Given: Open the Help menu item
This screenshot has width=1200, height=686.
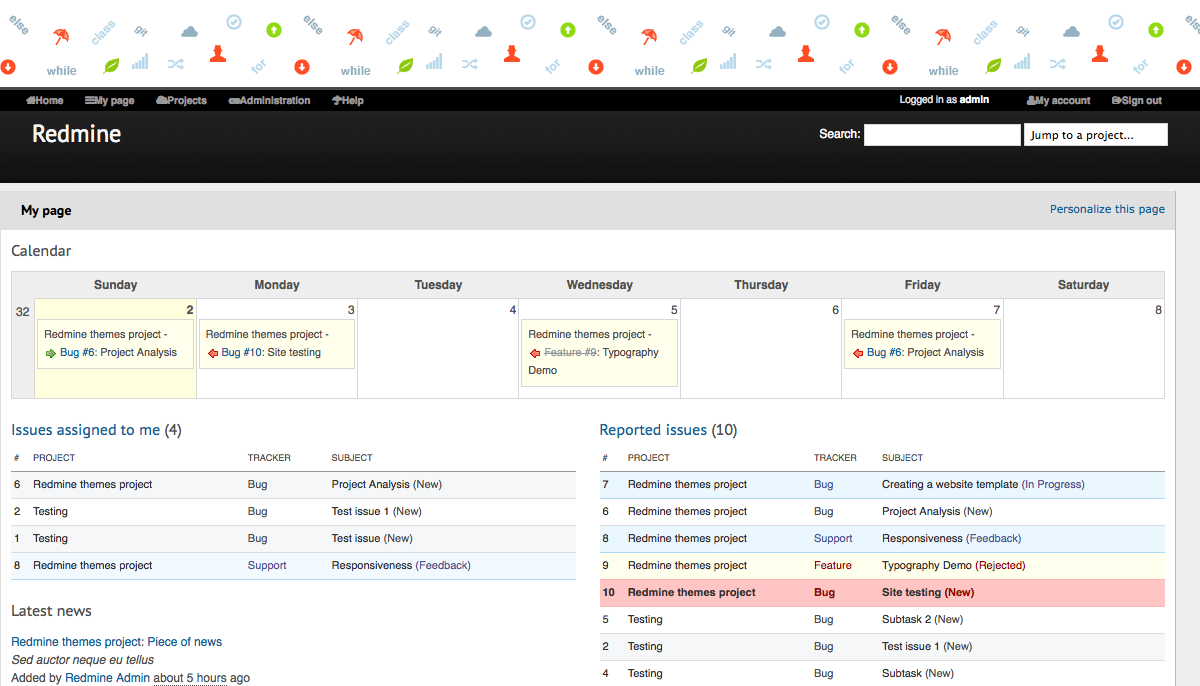Looking at the screenshot, I should 348,100.
